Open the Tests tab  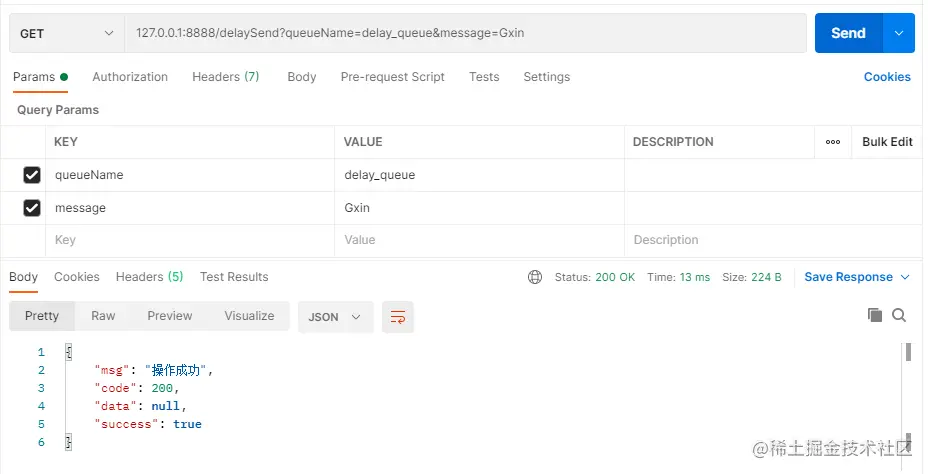click(x=484, y=77)
